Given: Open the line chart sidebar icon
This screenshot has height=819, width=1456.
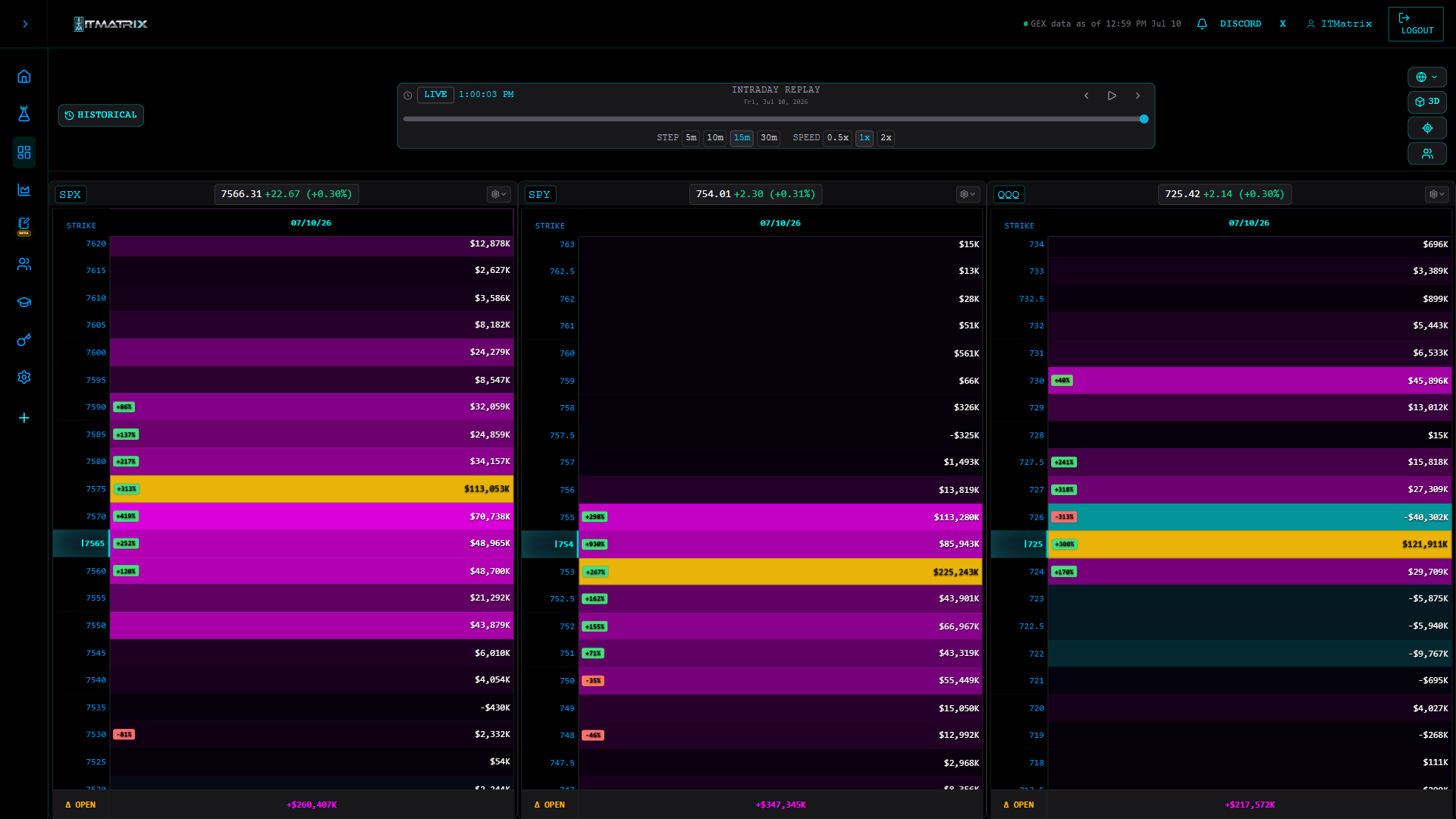Looking at the screenshot, I should click(x=24, y=190).
